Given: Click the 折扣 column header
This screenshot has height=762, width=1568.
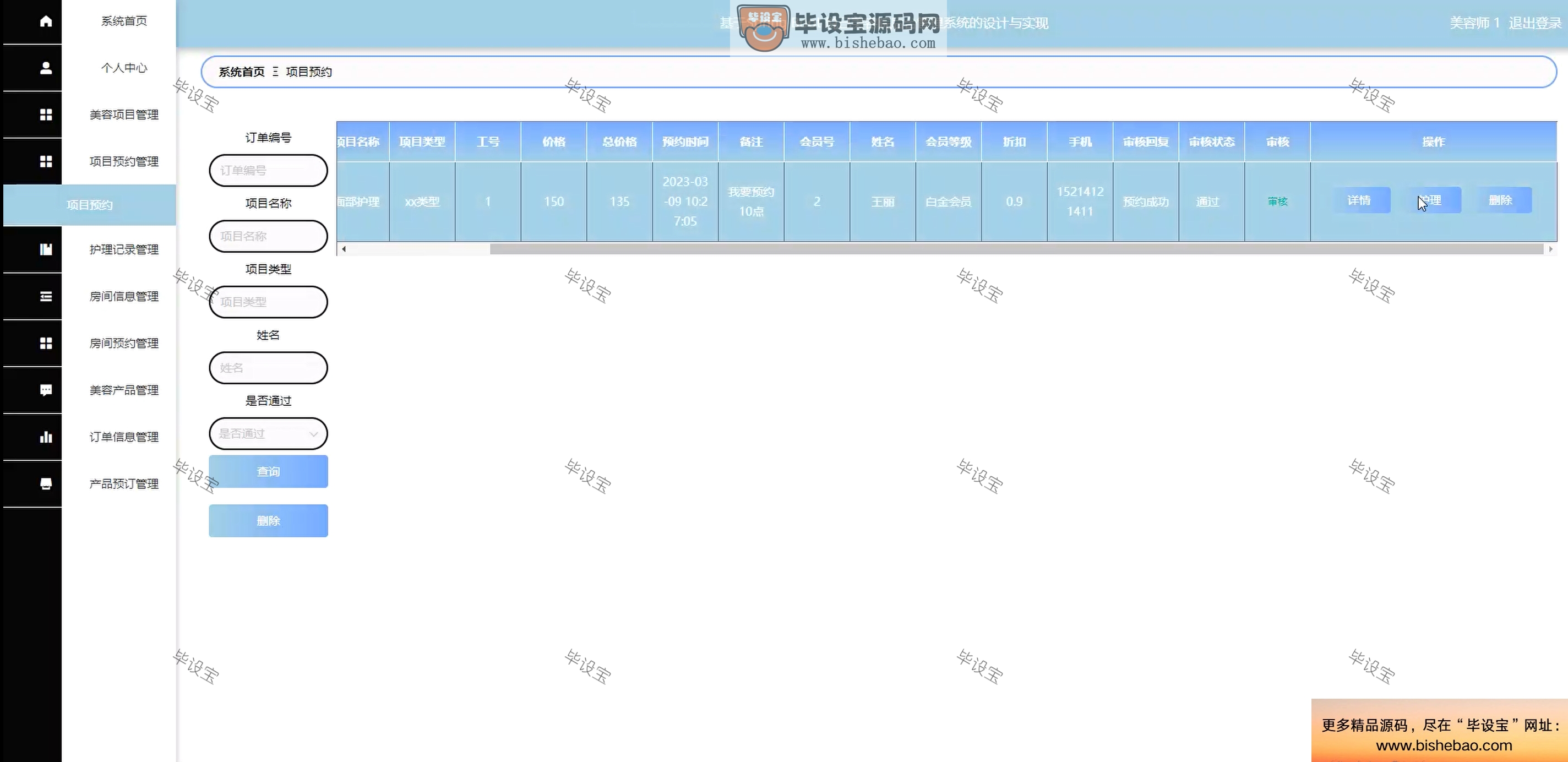Looking at the screenshot, I should (x=1015, y=142).
